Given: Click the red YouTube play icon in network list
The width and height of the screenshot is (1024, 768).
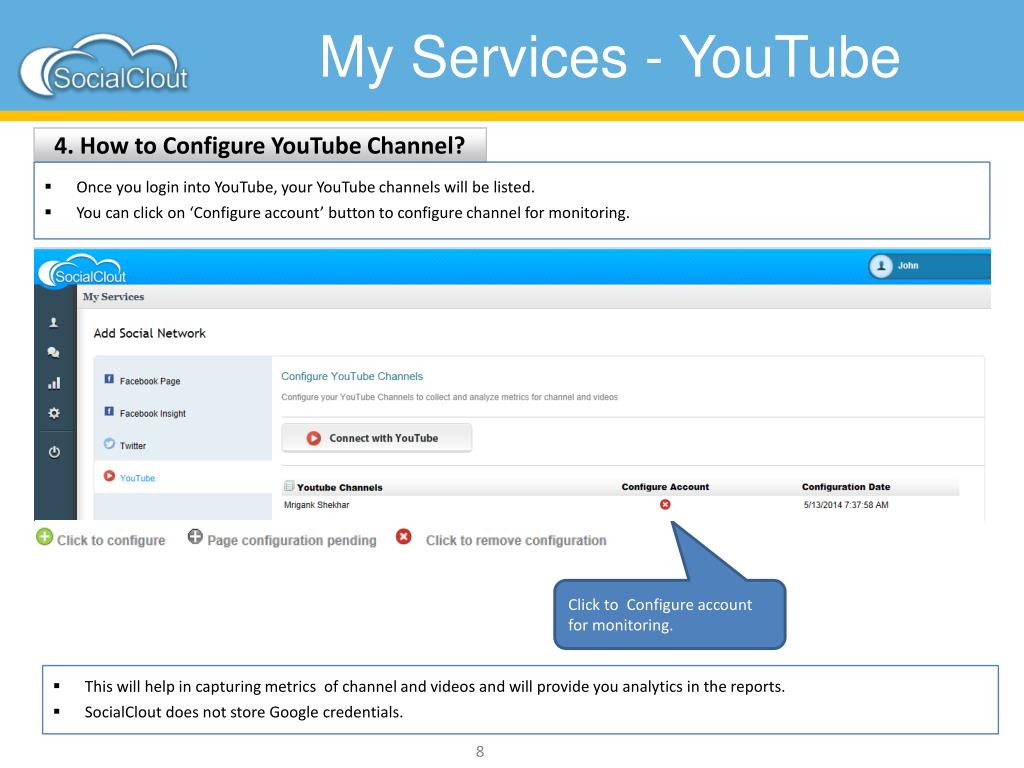Looking at the screenshot, I should pyautogui.click(x=109, y=476).
